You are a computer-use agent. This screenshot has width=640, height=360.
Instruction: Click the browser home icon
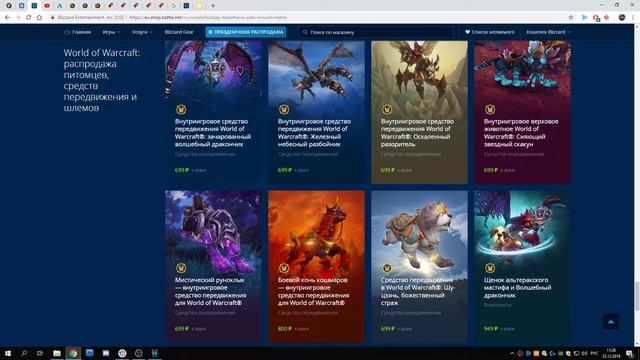[x=39, y=18]
